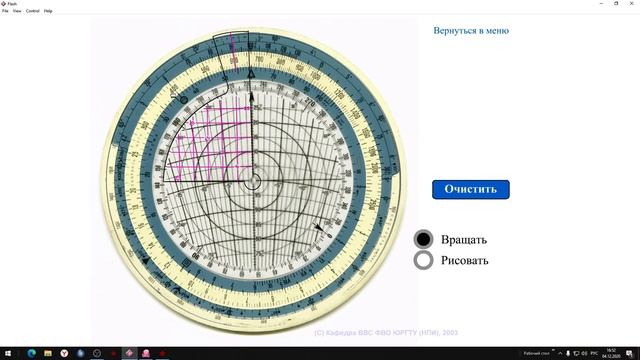Select the Вращать radio button

[x=423, y=239]
